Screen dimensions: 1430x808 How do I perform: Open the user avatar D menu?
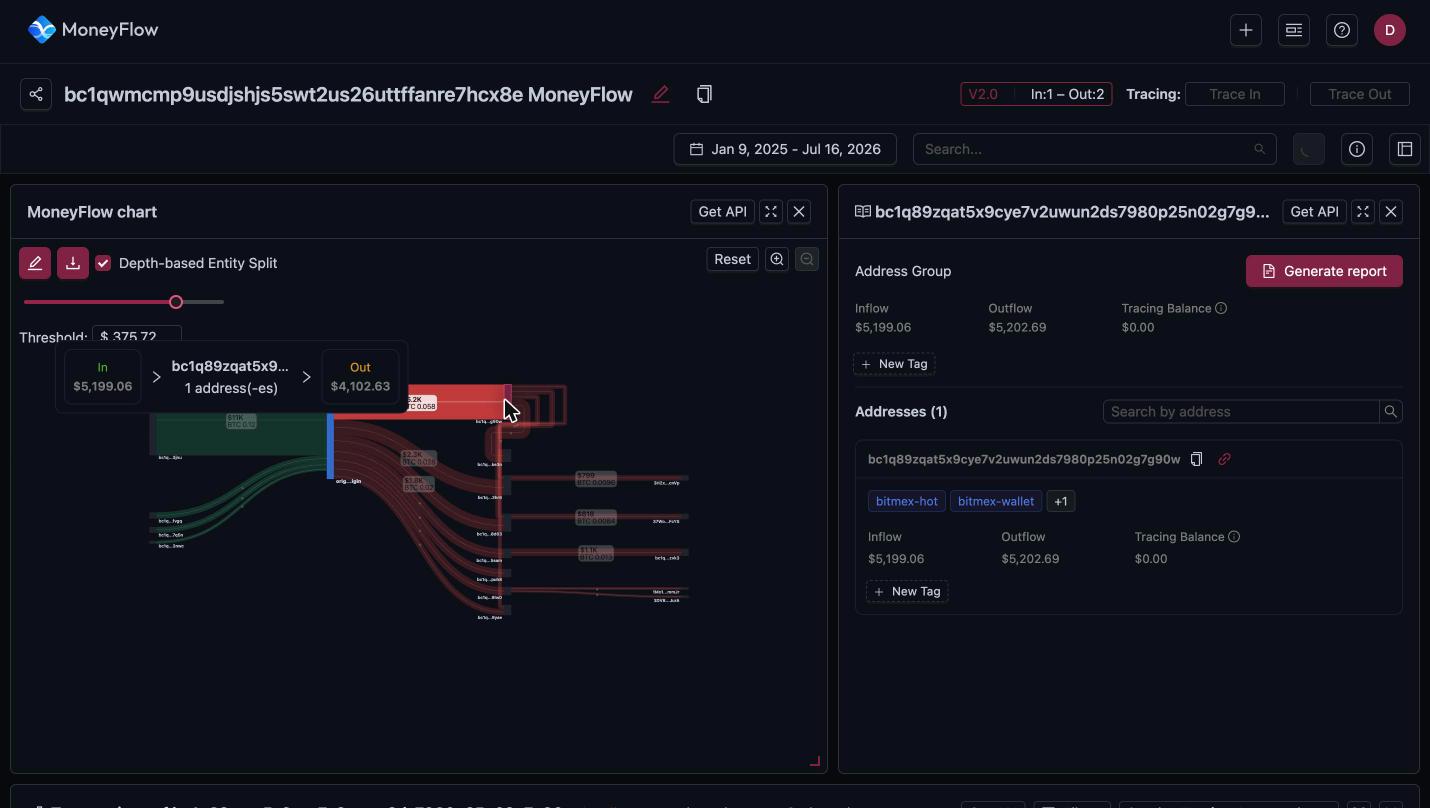tap(1390, 30)
